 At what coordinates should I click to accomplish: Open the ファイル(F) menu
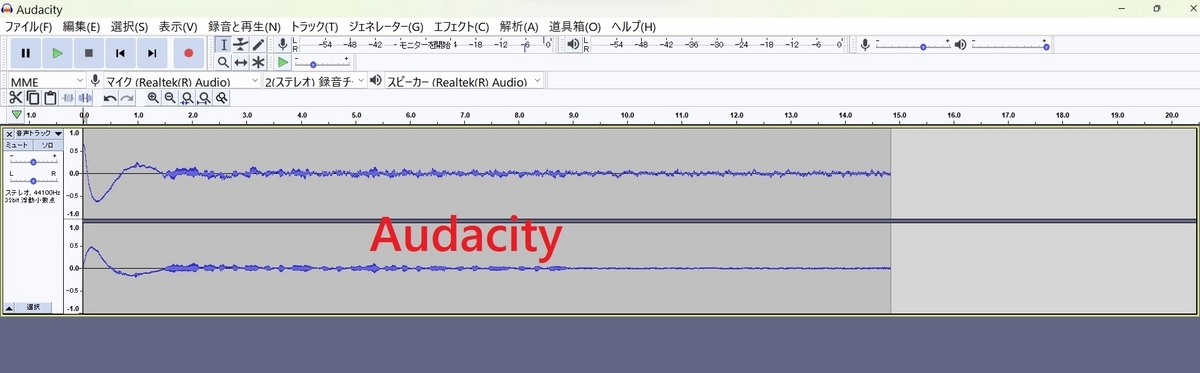click(x=29, y=26)
